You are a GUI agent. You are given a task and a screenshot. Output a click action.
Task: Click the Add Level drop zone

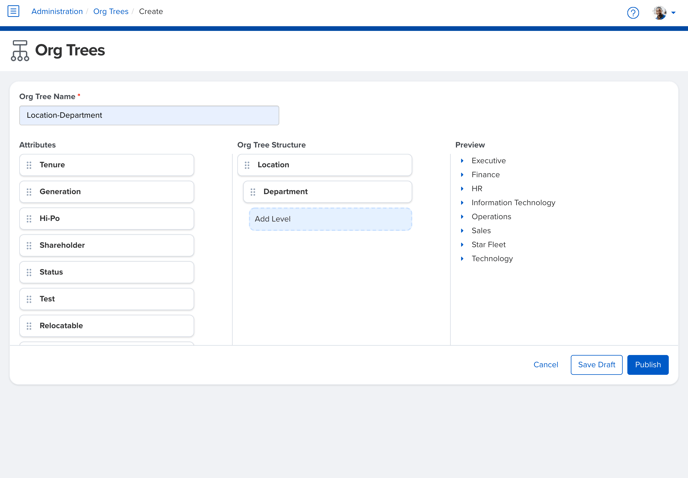(x=330, y=219)
